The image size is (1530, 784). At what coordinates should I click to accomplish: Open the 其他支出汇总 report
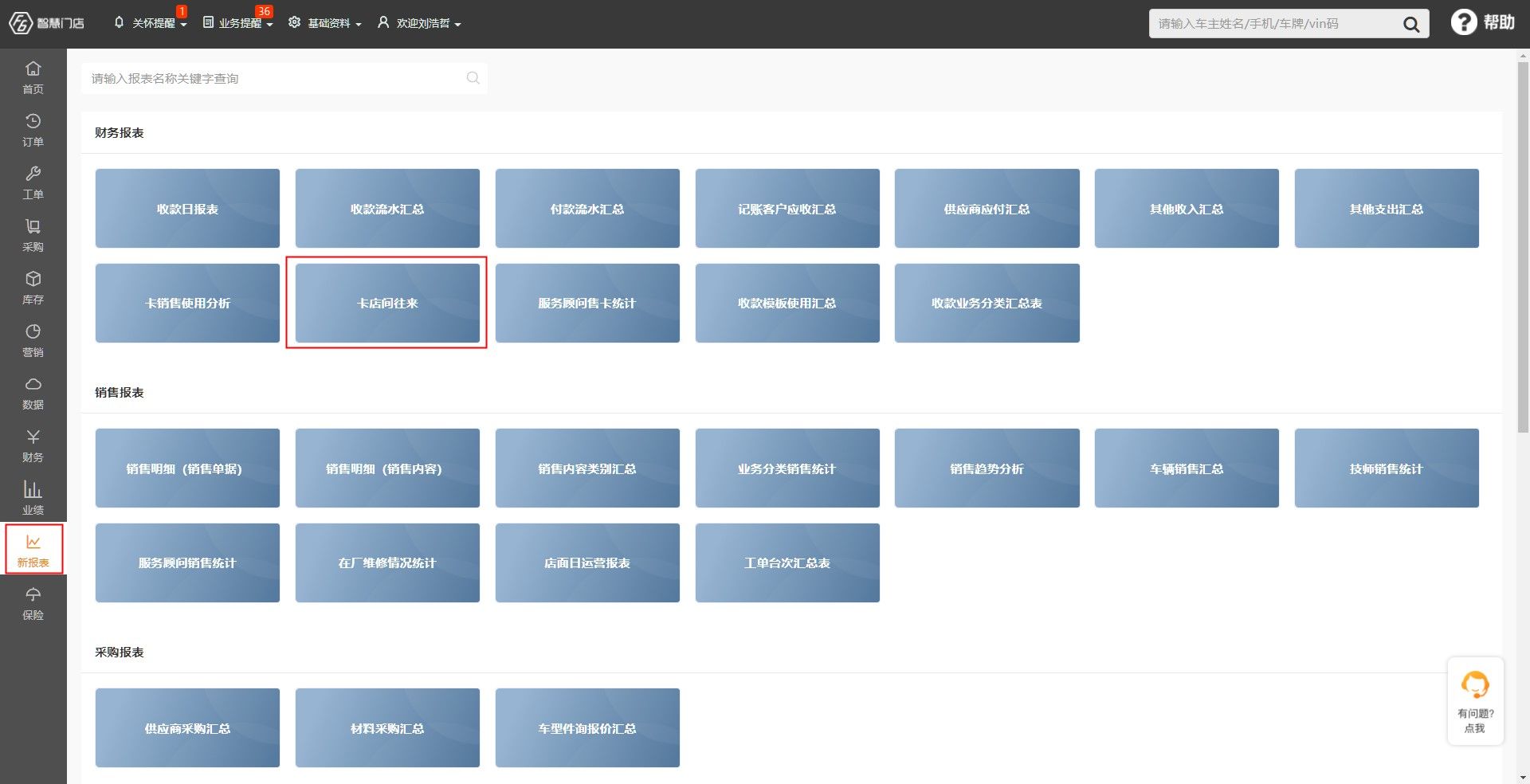click(x=1387, y=208)
